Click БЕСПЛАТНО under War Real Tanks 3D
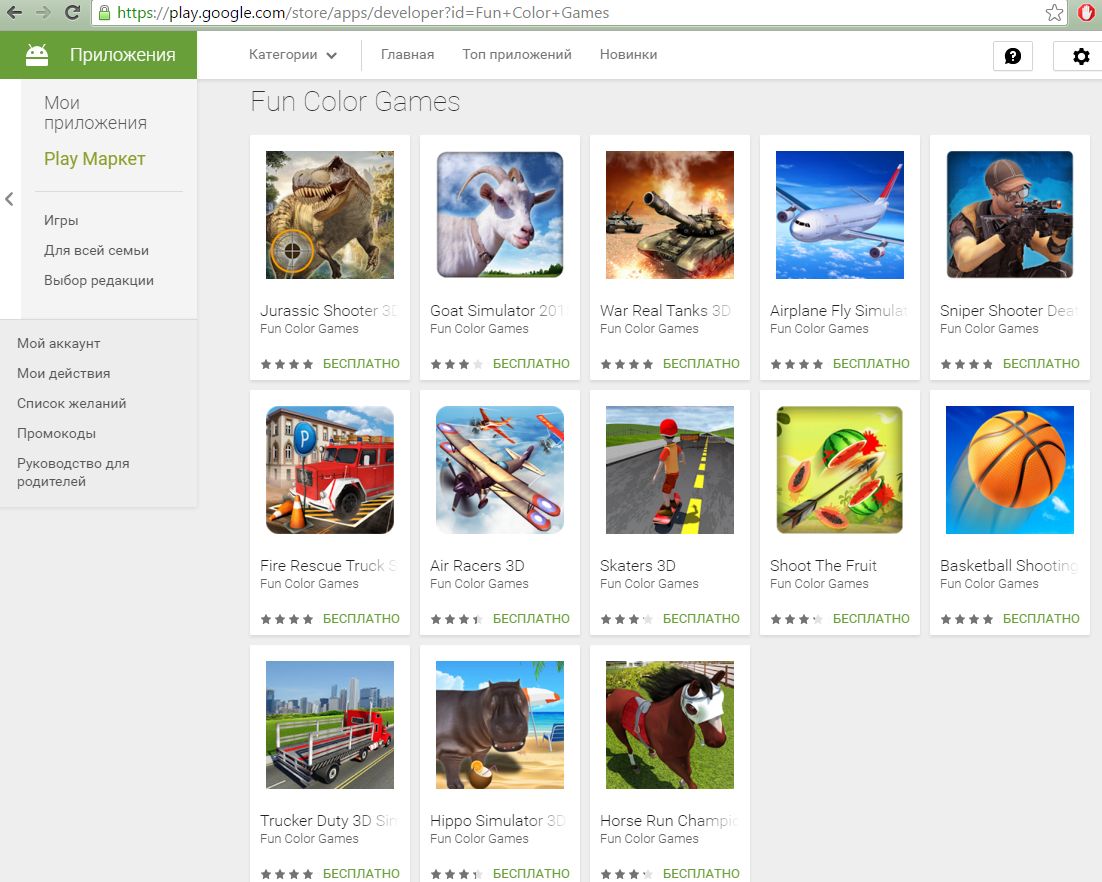This screenshot has height=882, width=1102. tap(701, 364)
